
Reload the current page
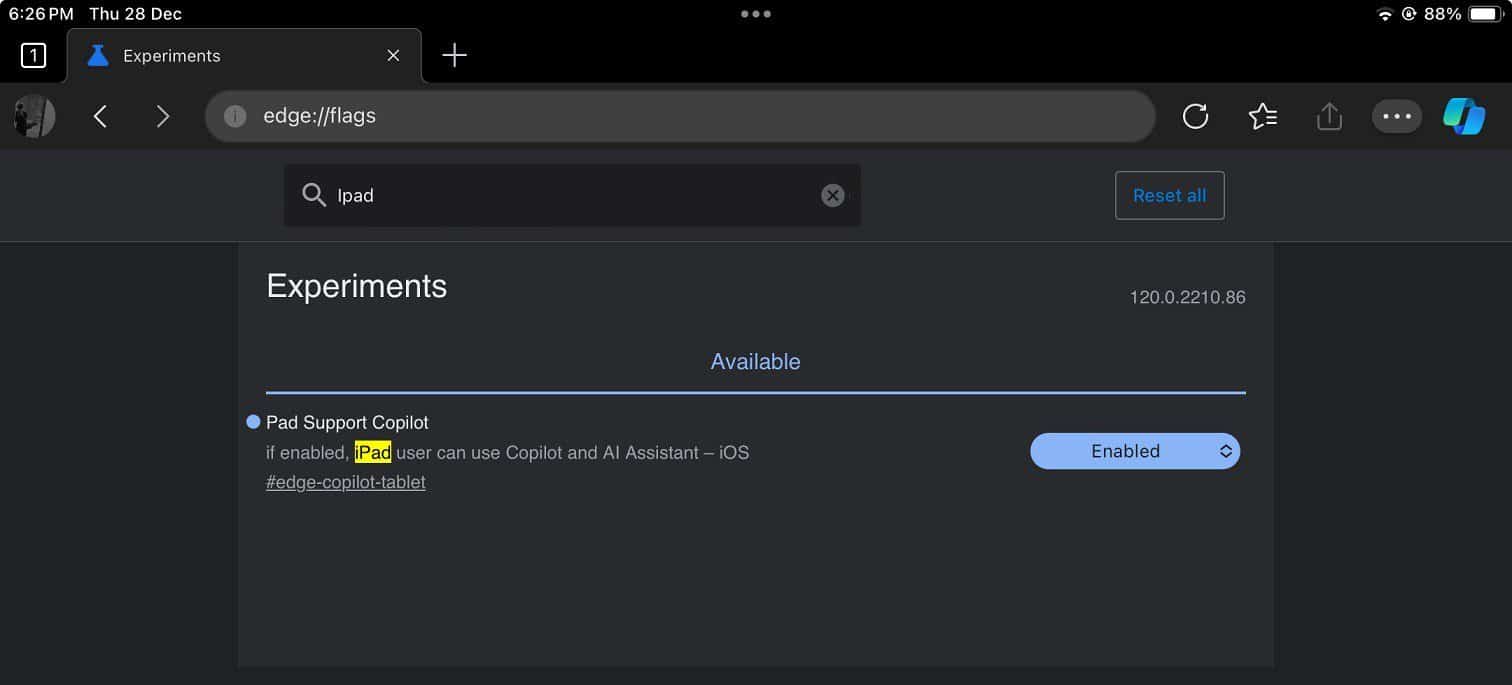pyautogui.click(x=1195, y=117)
